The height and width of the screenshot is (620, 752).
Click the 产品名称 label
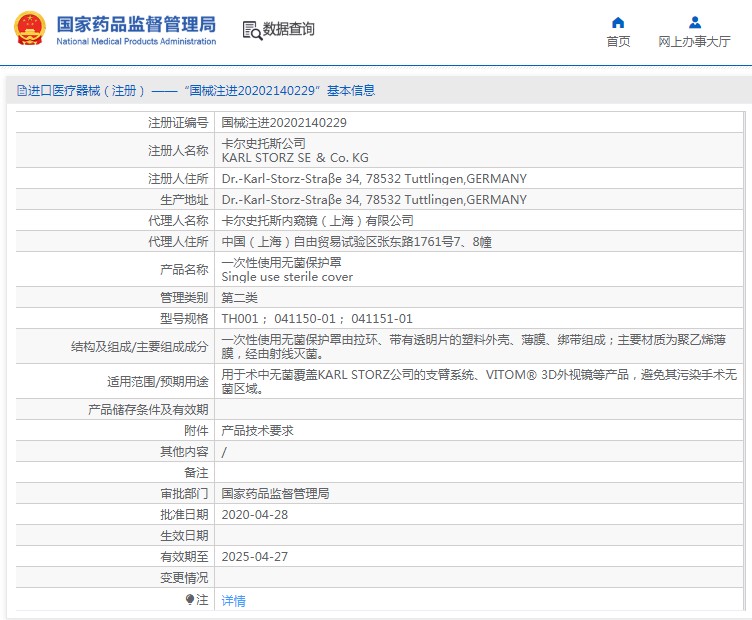click(184, 269)
